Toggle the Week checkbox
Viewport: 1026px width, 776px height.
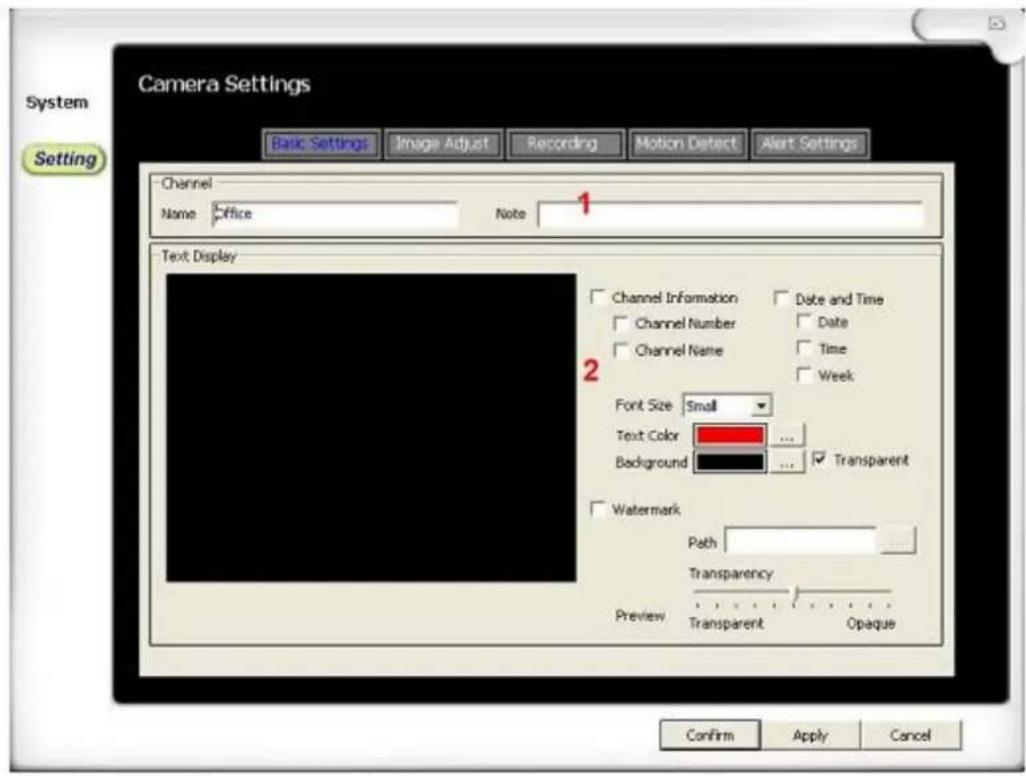[804, 376]
